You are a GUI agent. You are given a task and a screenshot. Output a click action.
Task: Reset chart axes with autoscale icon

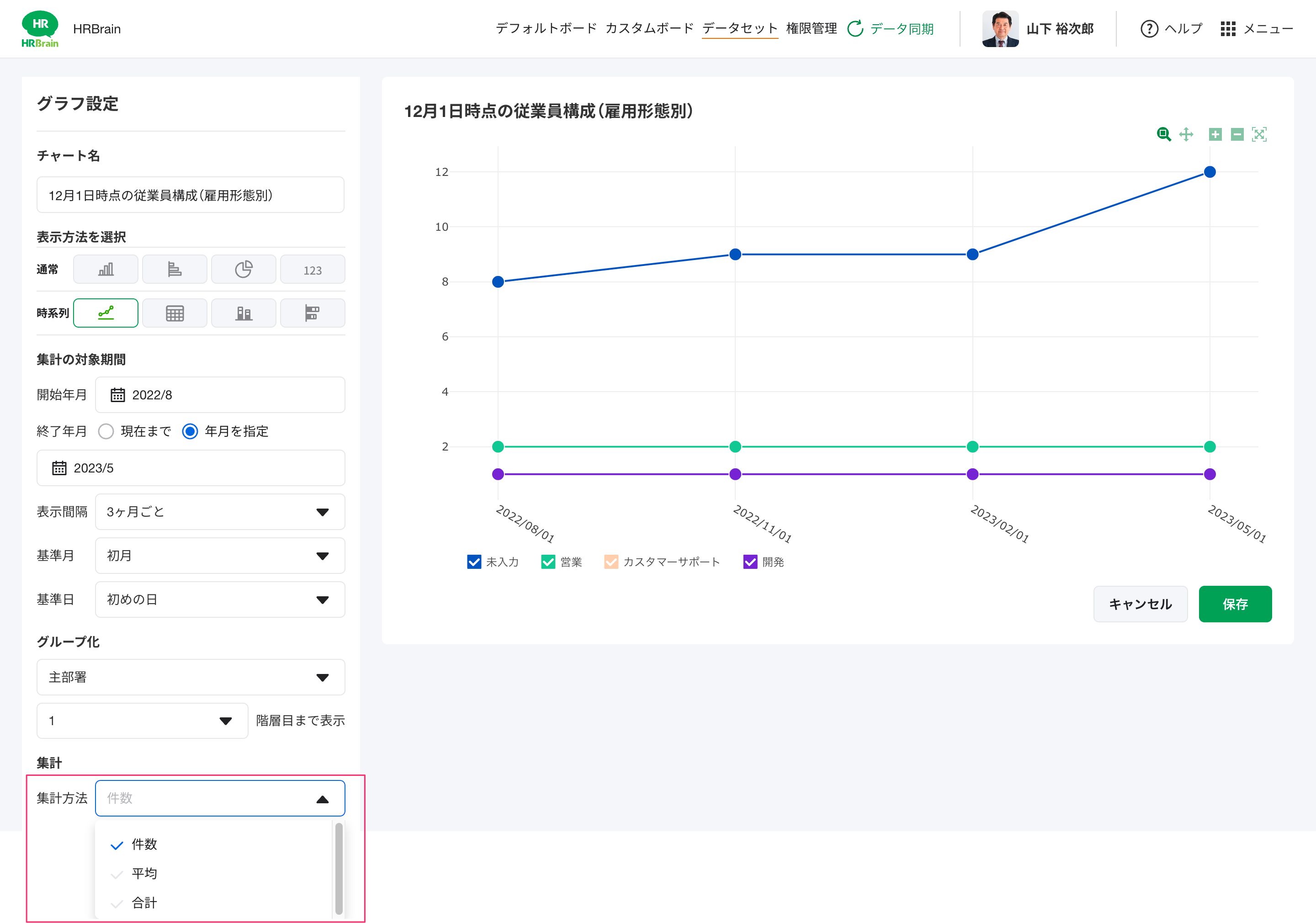[1259, 134]
